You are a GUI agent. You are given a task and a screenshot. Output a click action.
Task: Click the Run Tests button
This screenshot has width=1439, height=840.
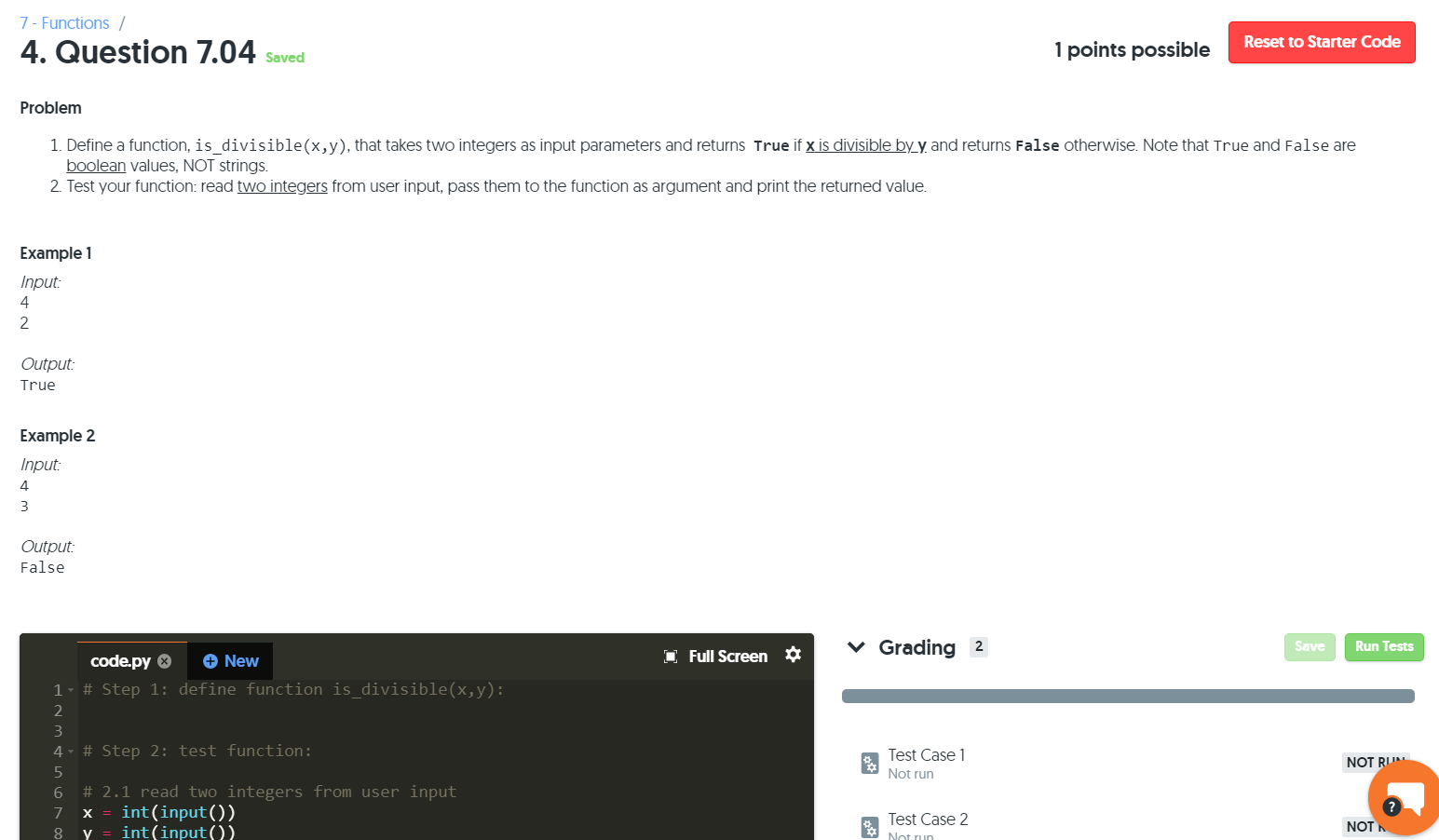tap(1384, 646)
